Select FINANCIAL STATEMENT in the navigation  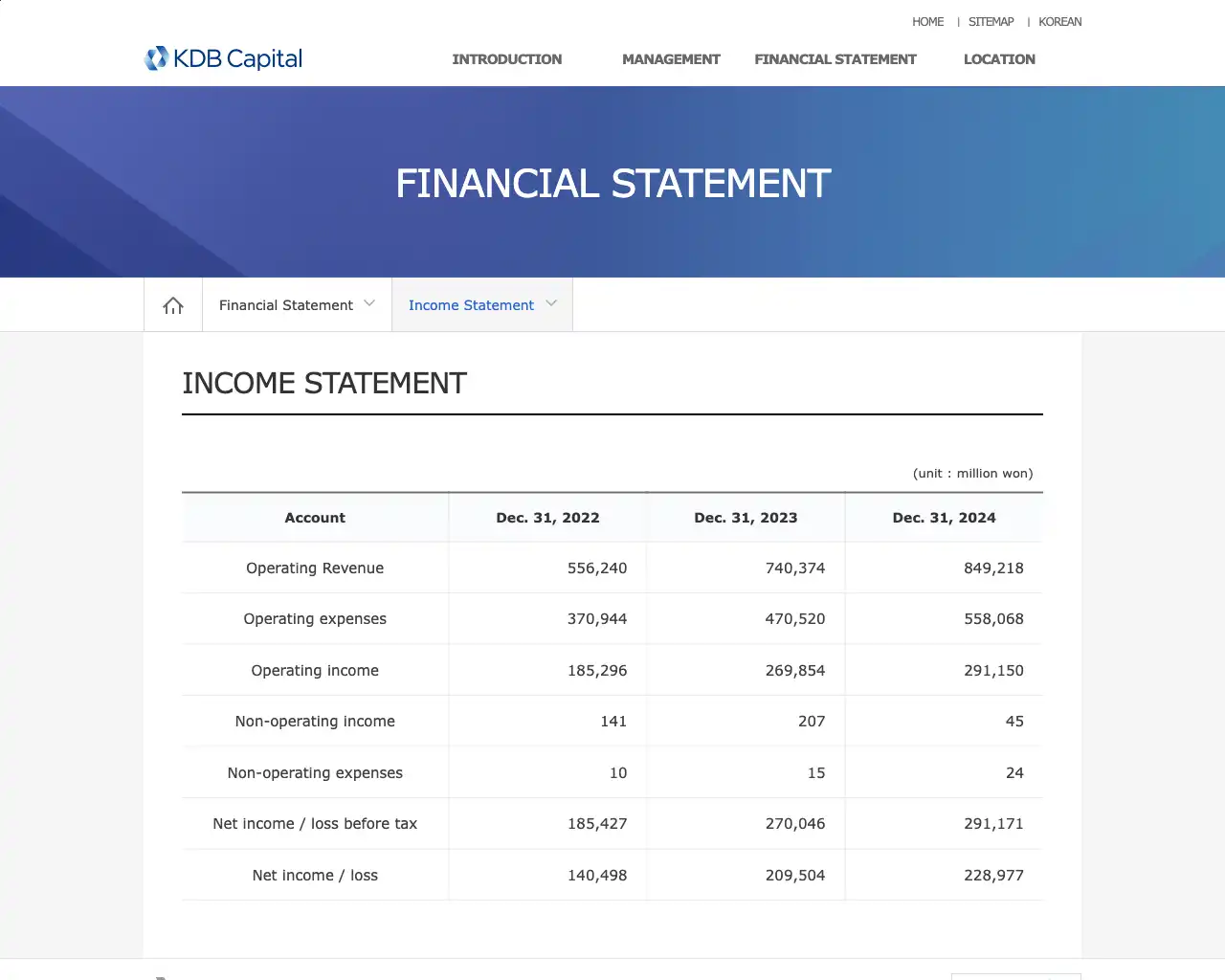835,59
